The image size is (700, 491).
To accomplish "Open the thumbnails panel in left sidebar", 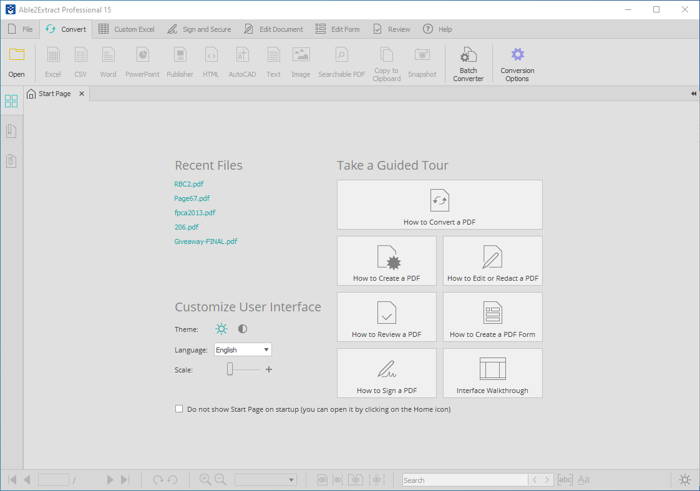I will 11,101.
